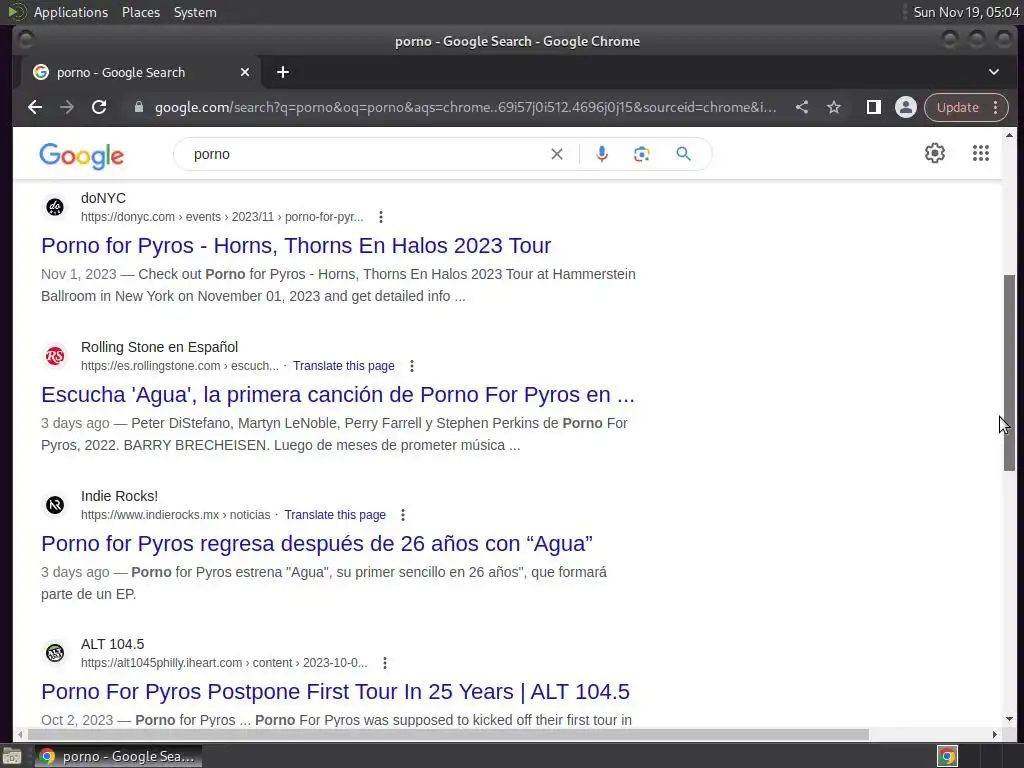The image size is (1024, 768).
Task: Click the scroll up arrow
Action: (x=1009, y=135)
